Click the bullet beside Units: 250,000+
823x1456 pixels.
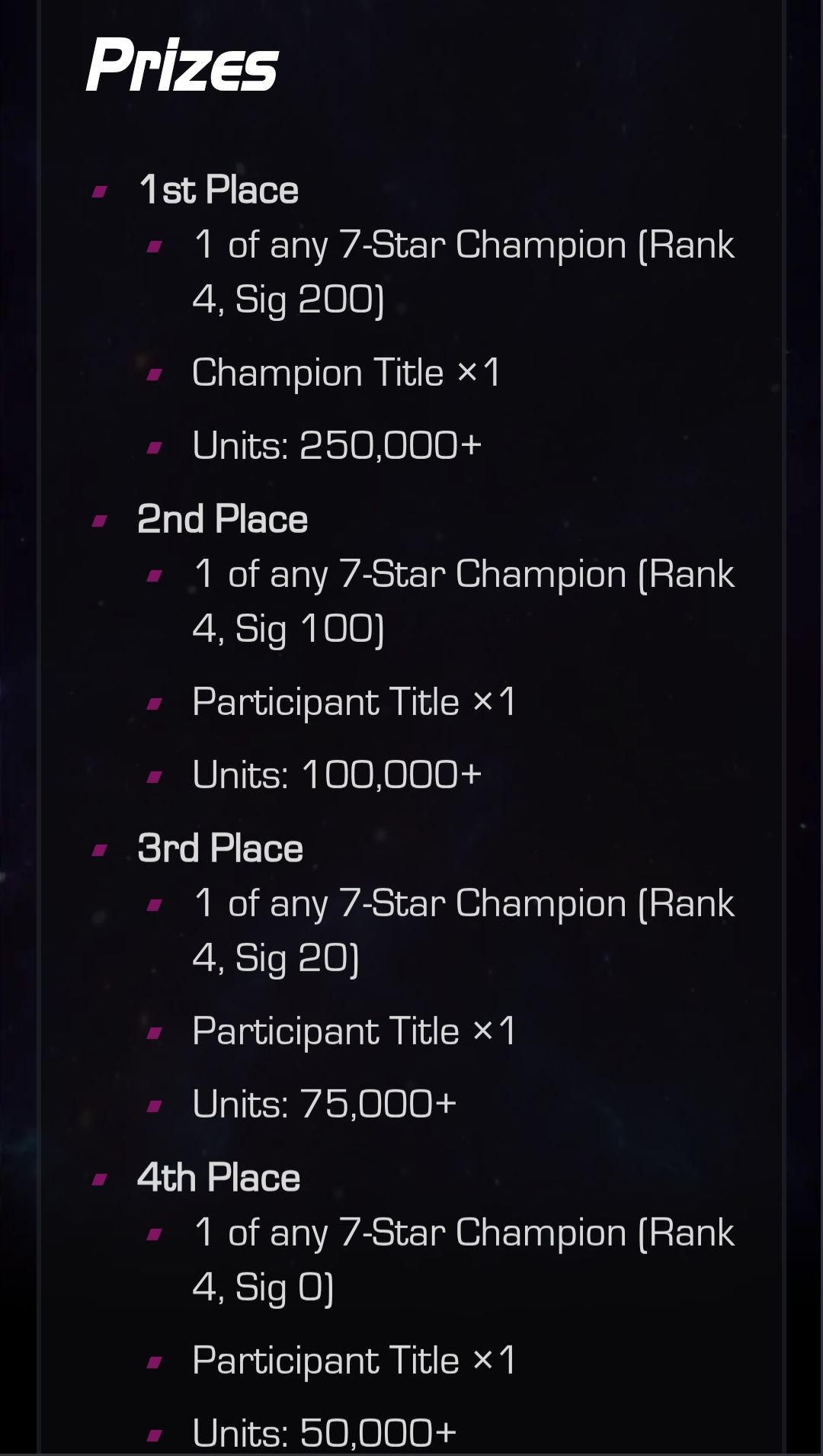pyautogui.click(x=155, y=447)
